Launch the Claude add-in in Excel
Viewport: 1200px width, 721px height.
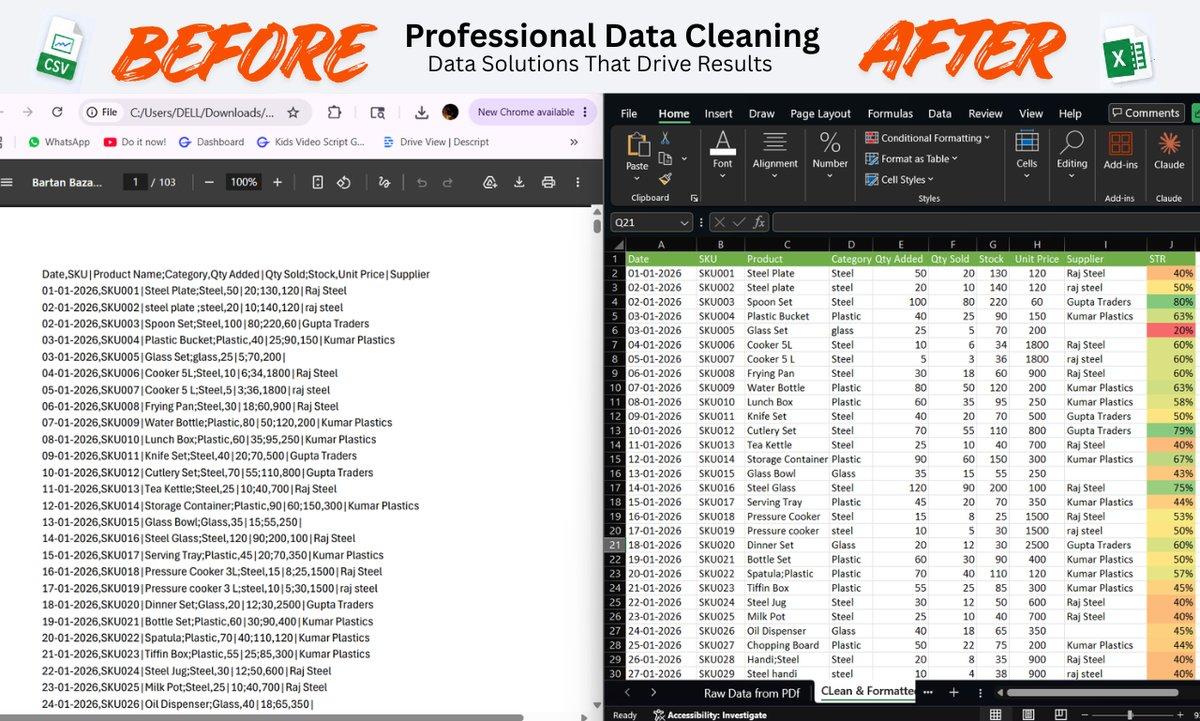[x=1169, y=150]
